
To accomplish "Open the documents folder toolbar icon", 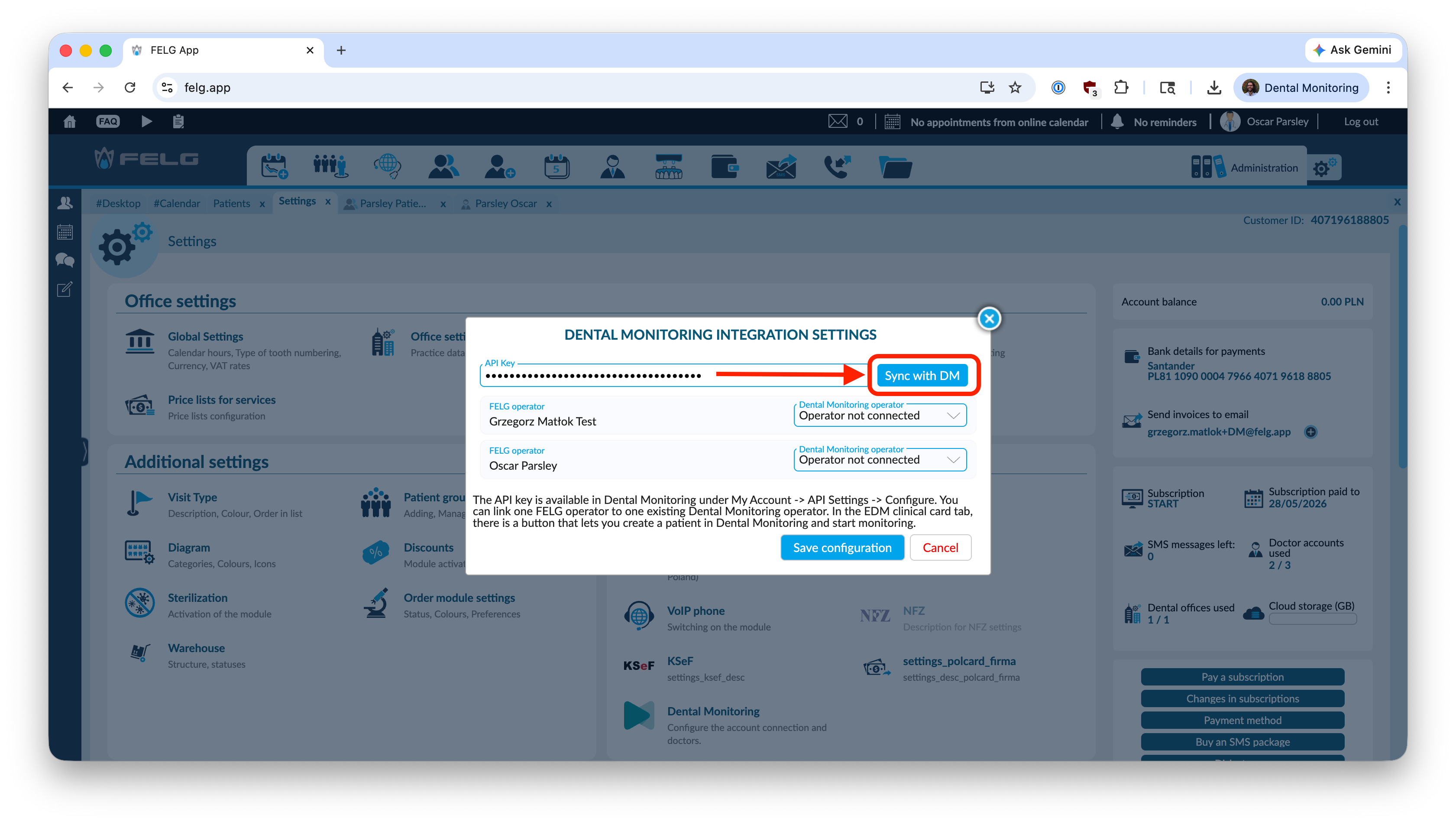I will click(895, 168).
